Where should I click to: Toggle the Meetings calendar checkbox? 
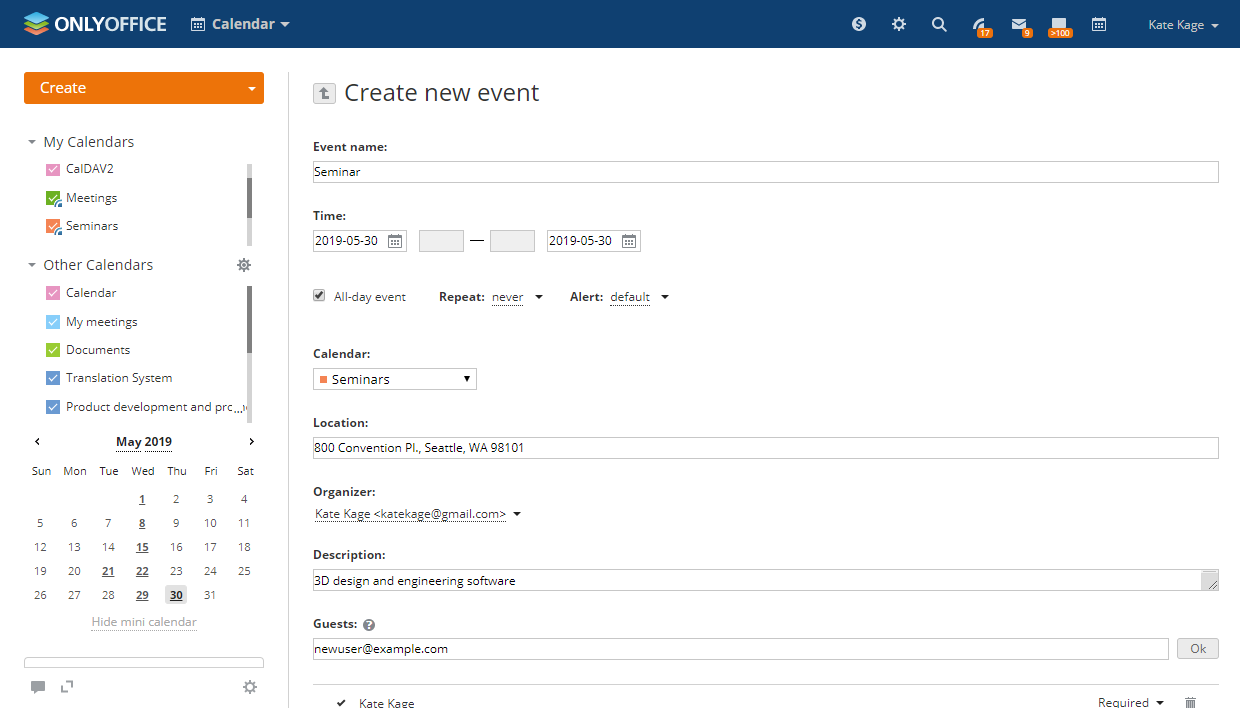tap(54, 198)
